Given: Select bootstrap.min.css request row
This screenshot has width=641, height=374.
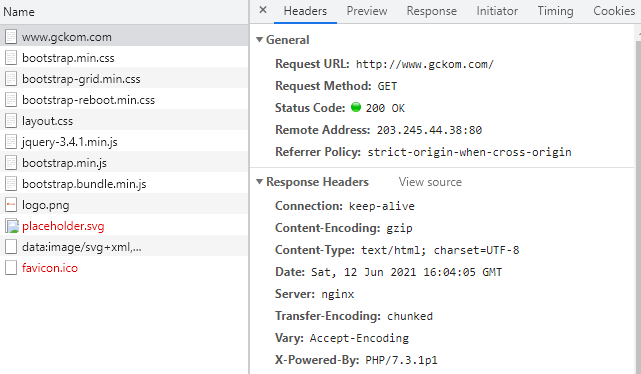Looking at the screenshot, I should (x=124, y=58).
